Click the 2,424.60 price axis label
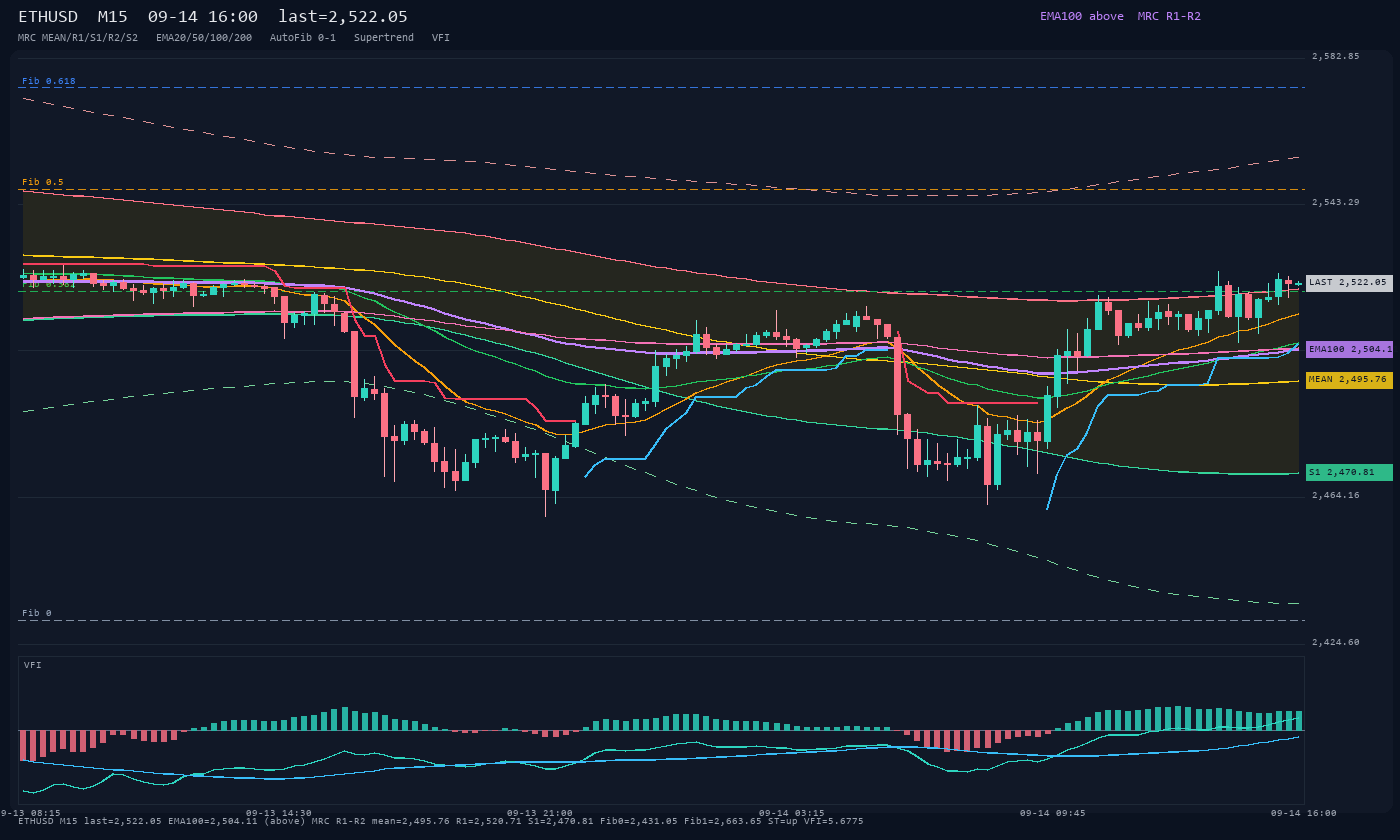The width and height of the screenshot is (1400, 840). pyautogui.click(x=1336, y=642)
